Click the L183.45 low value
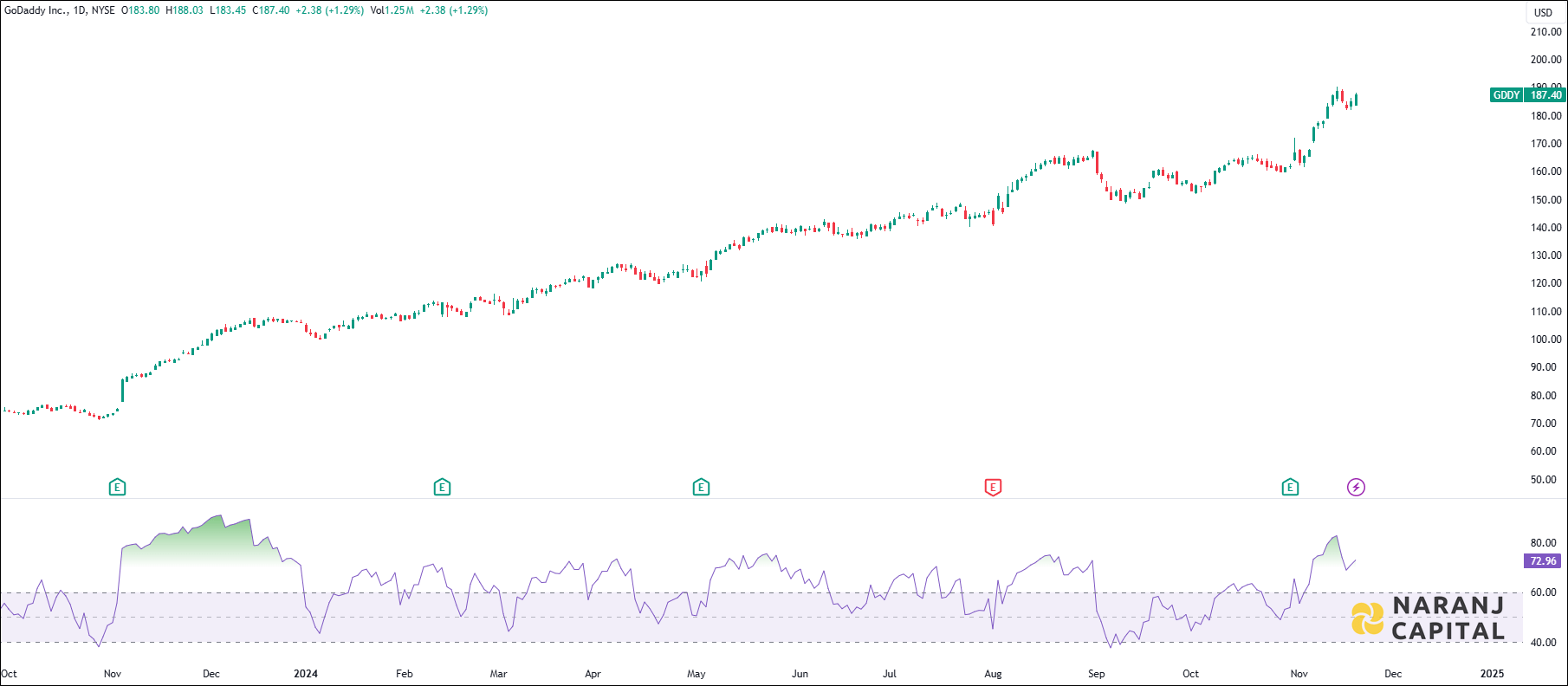This screenshot has width=1568, height=686. (228, 10)
